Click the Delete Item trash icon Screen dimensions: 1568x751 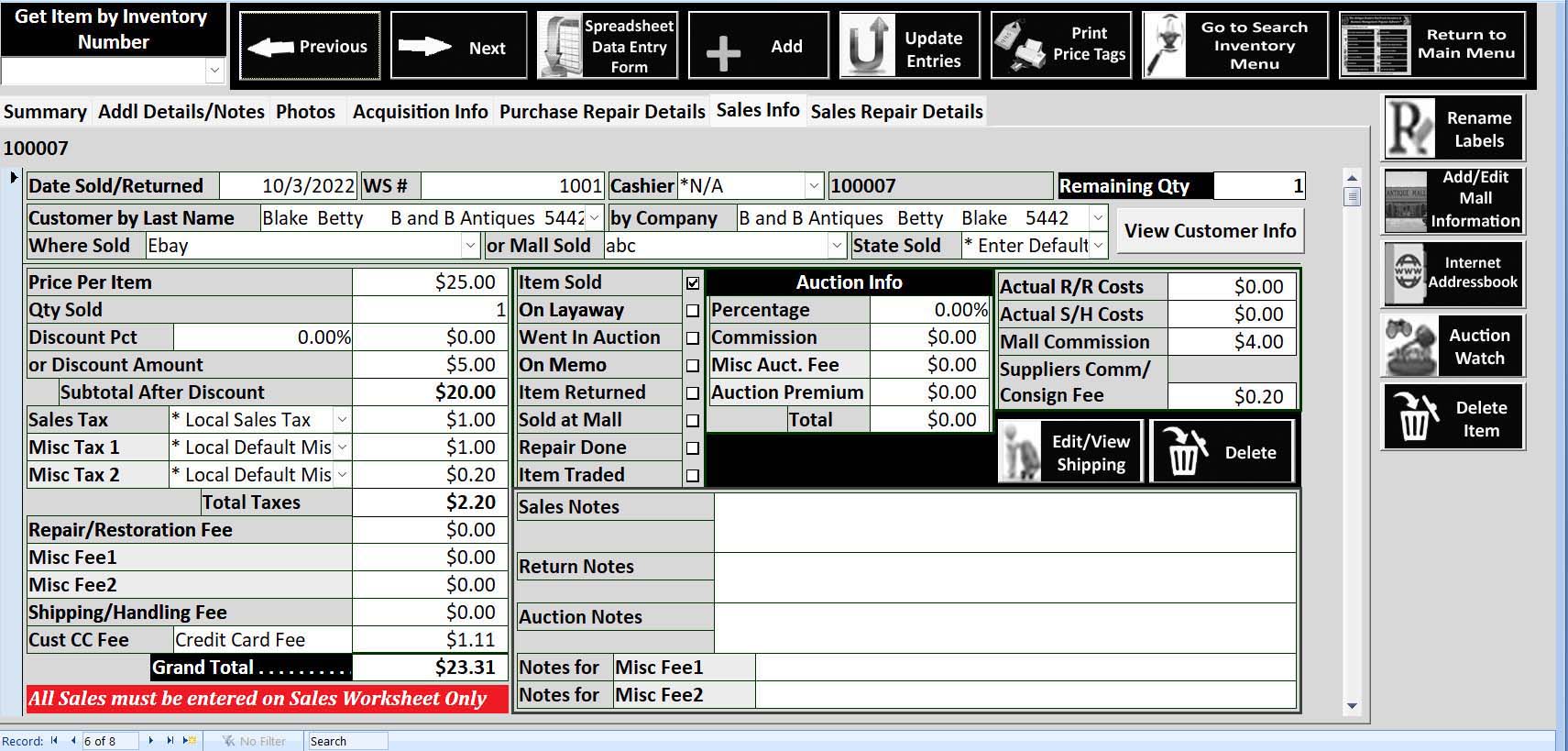[1415, 418]
